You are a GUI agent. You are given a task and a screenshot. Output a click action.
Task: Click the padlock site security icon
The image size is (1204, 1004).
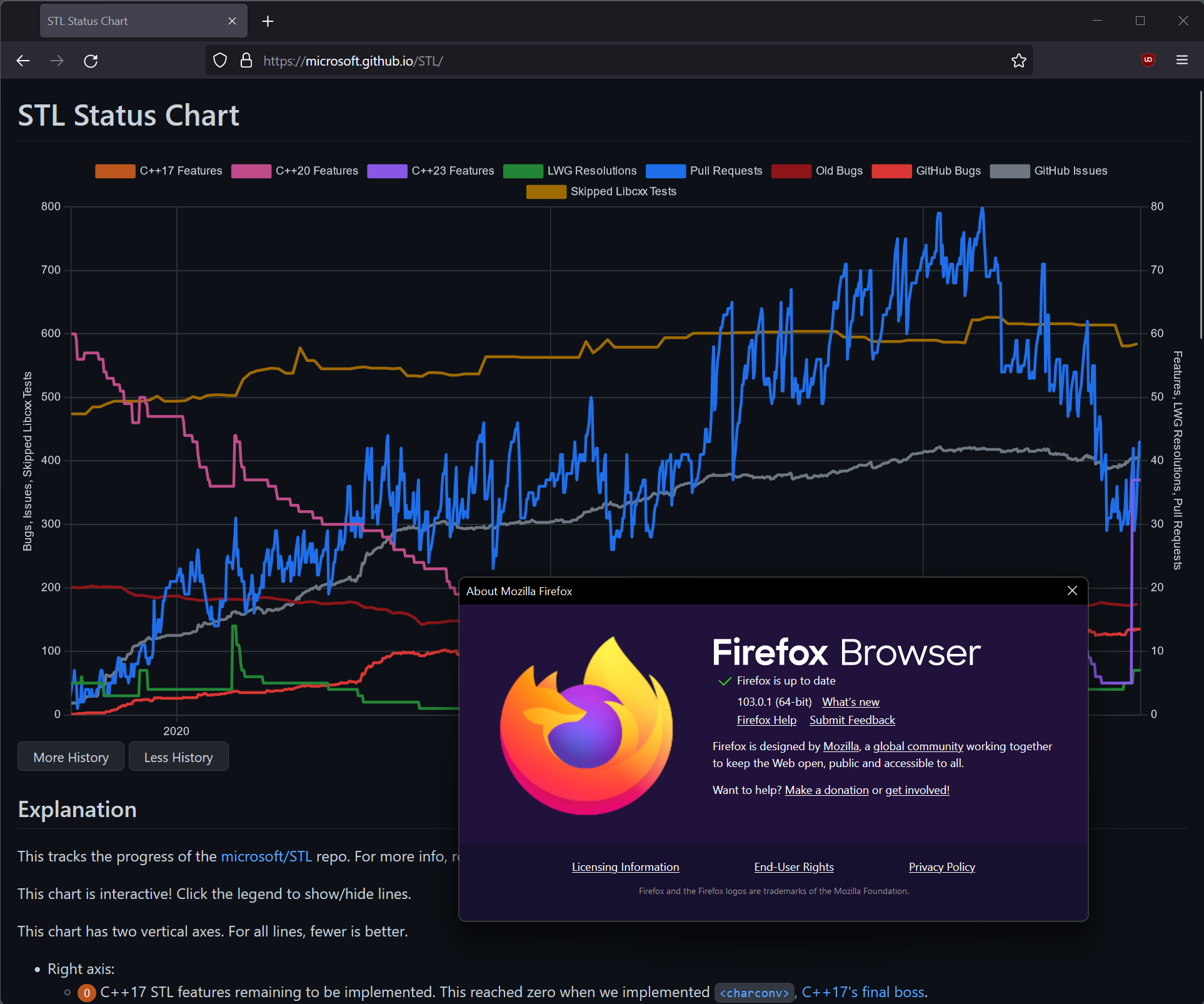pyautogui.click(x=246, y=60)
